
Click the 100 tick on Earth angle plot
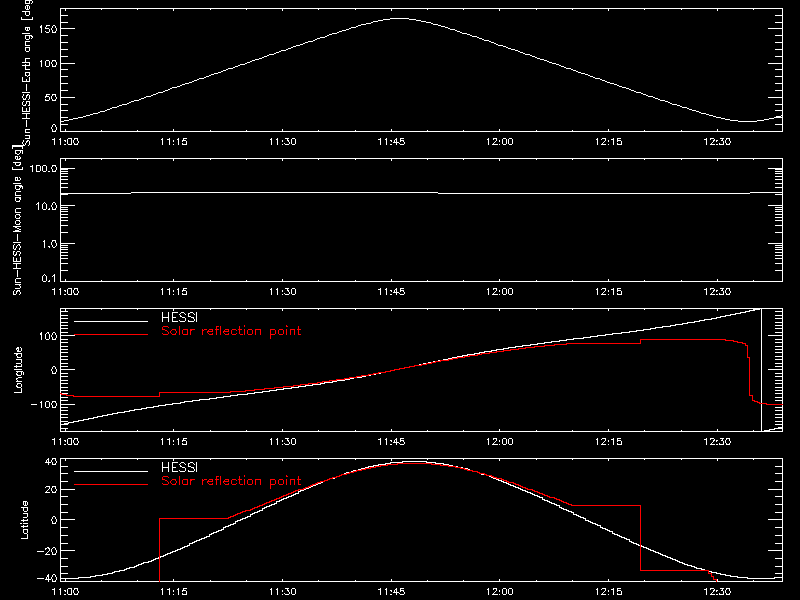pyautogui.click(x=48, y=63)
